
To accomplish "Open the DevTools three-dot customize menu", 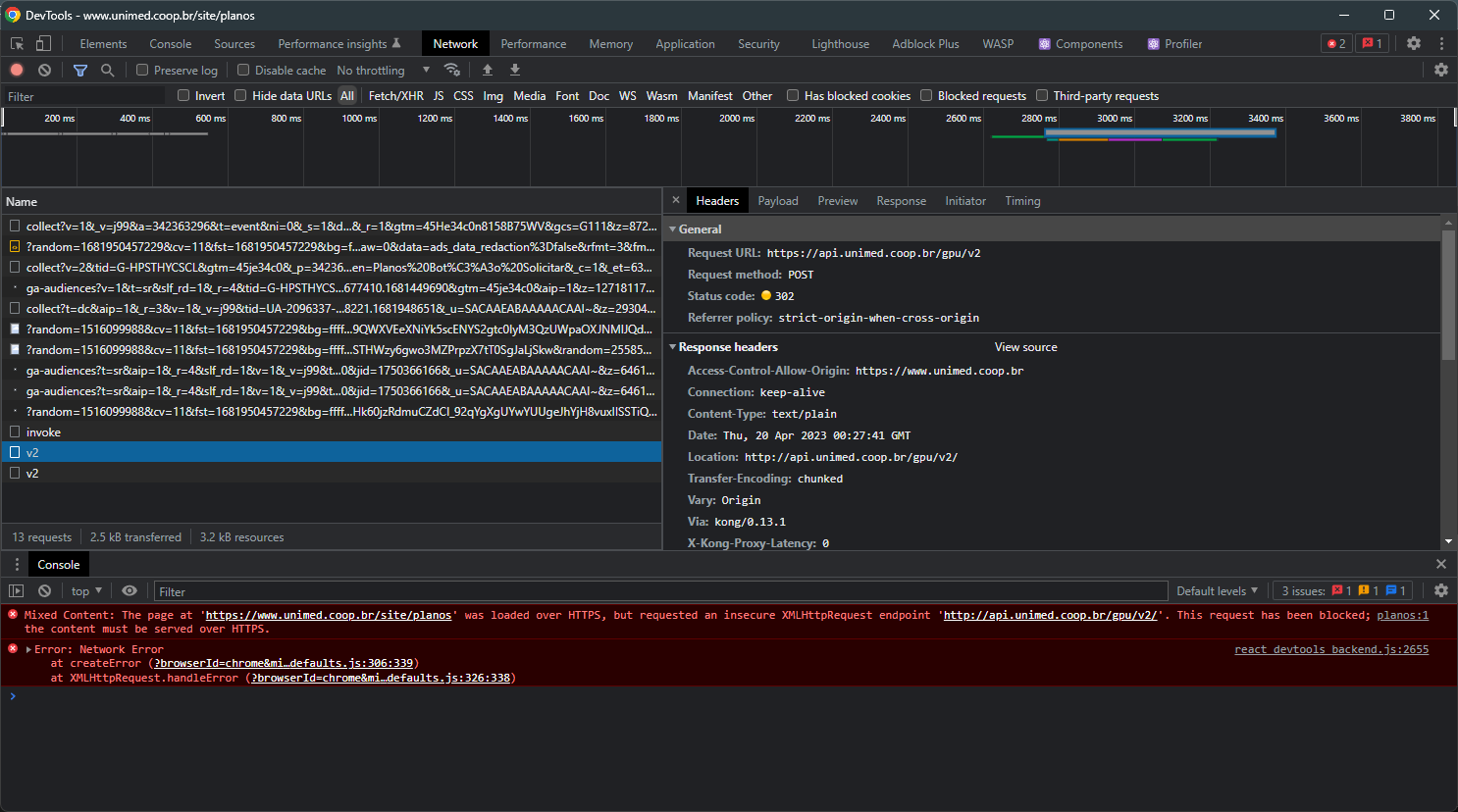I will coord(1441,43).
